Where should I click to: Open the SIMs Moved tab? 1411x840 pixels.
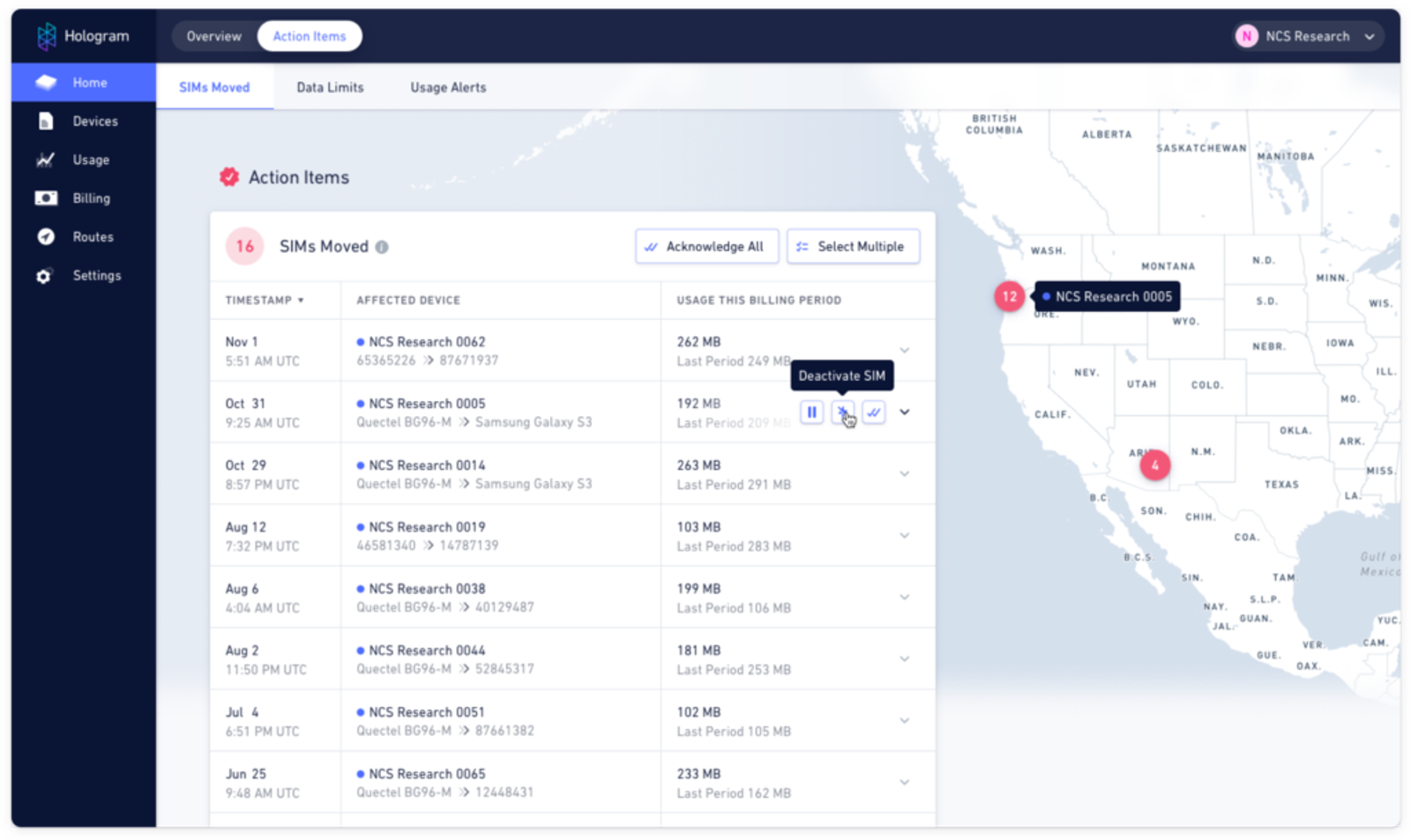tap(214, 87)
